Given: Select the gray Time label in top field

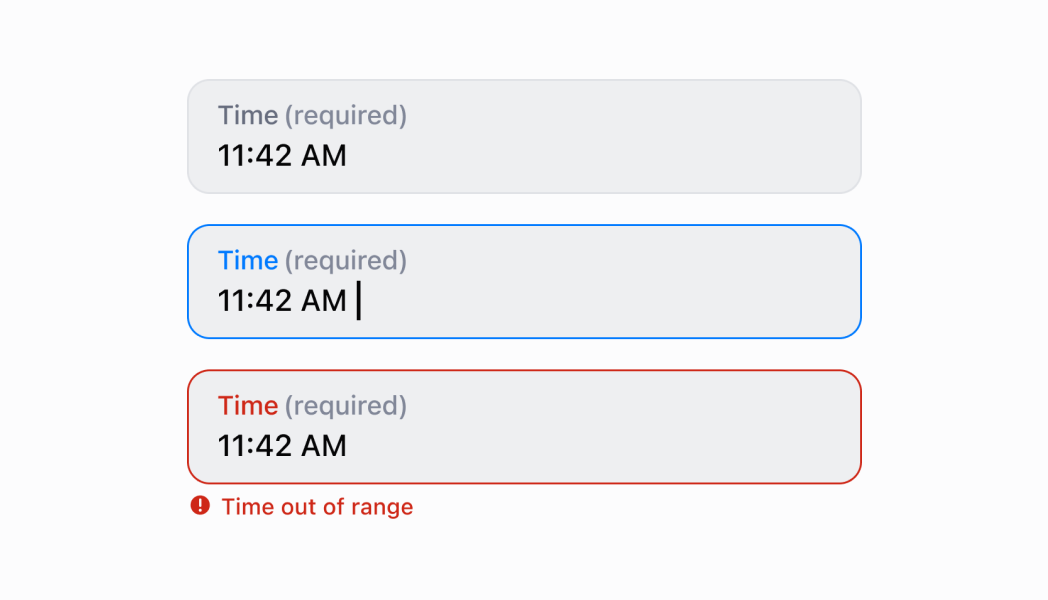Looking at the screenshot, I should click(247, 115).
